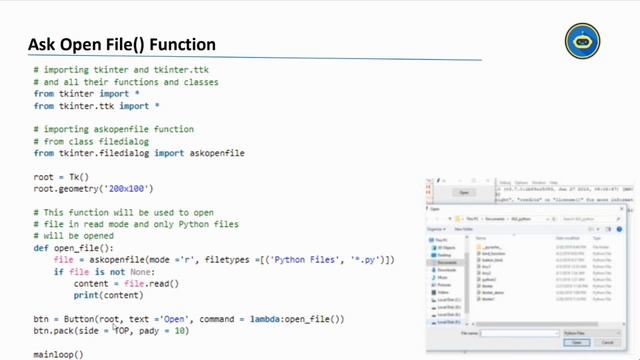Click the 'print(content)' code line
Image resolution: width=640 pixels, height=360 pixels.
coord(108,295)
